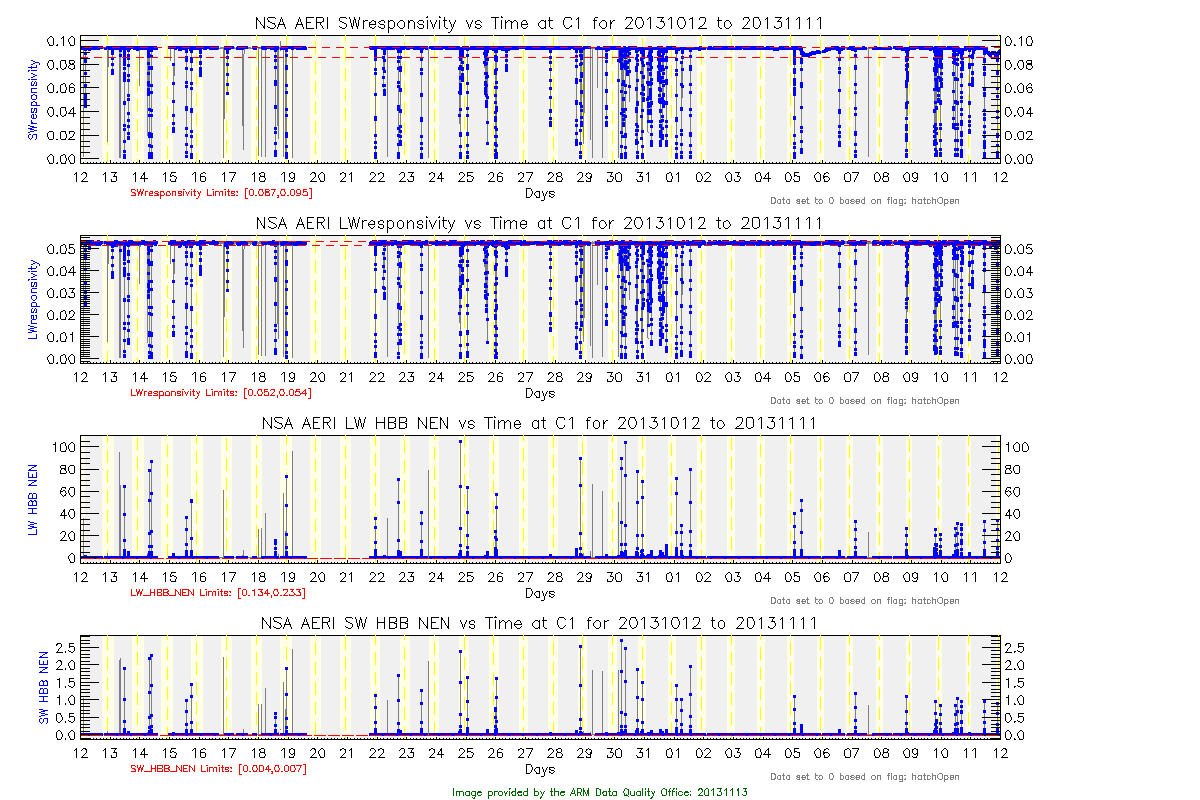Click day 21 tick on the SWresponsivity x-axis
The height and width of the screenshot is (800, 1200).
[x=347, y=177]
